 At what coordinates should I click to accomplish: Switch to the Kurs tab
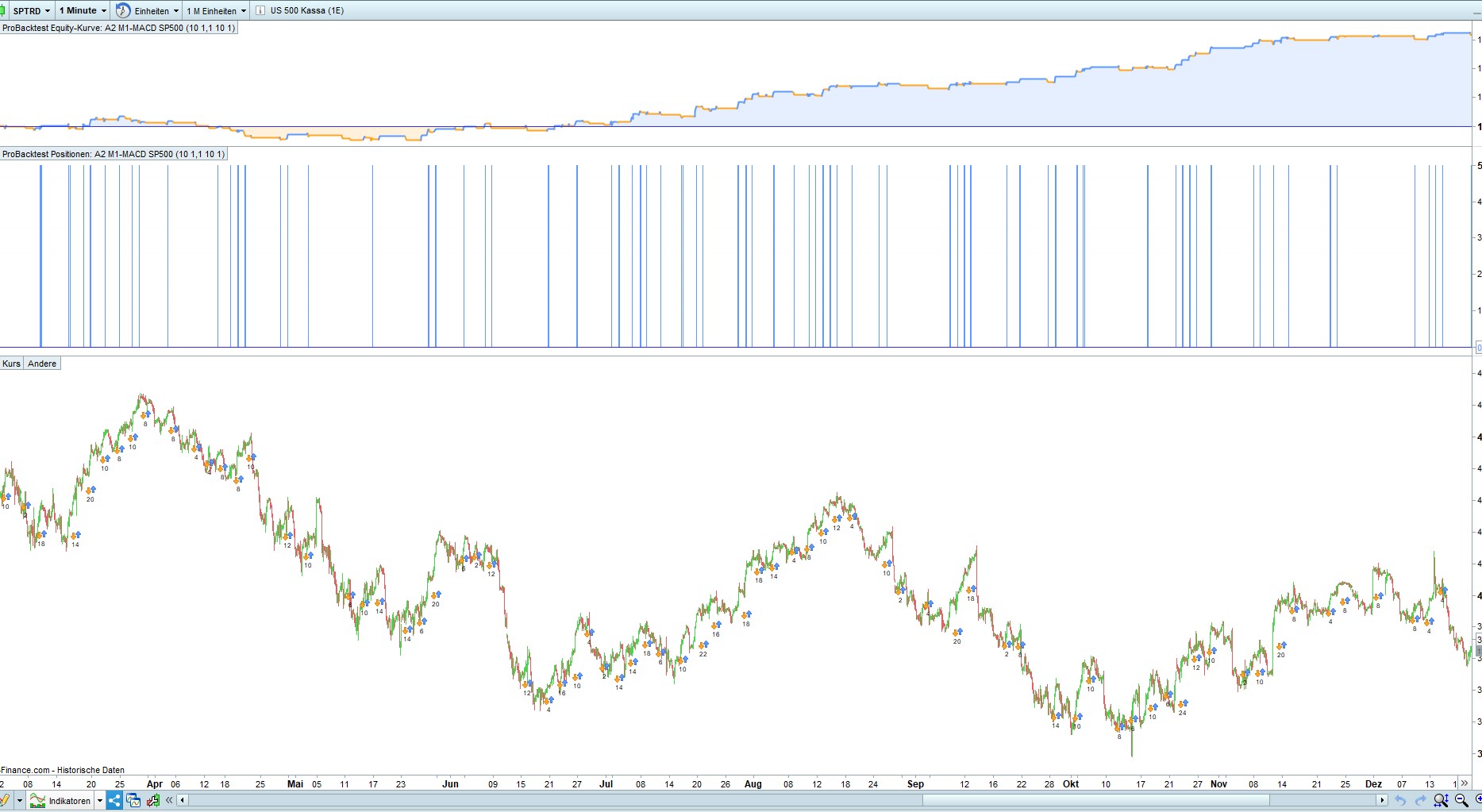coord(11,364)
